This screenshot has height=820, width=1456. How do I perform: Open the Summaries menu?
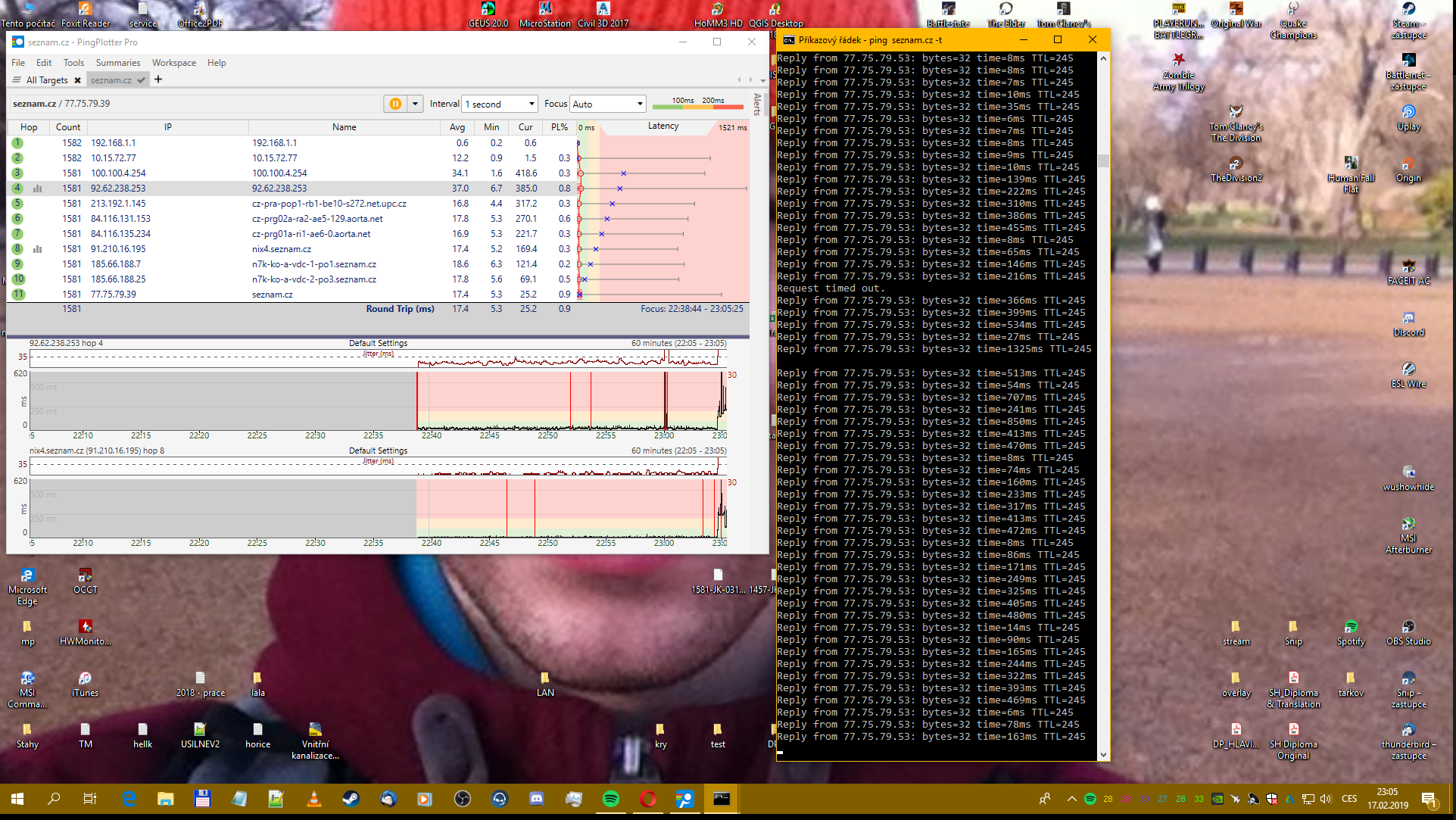[117, 63]
